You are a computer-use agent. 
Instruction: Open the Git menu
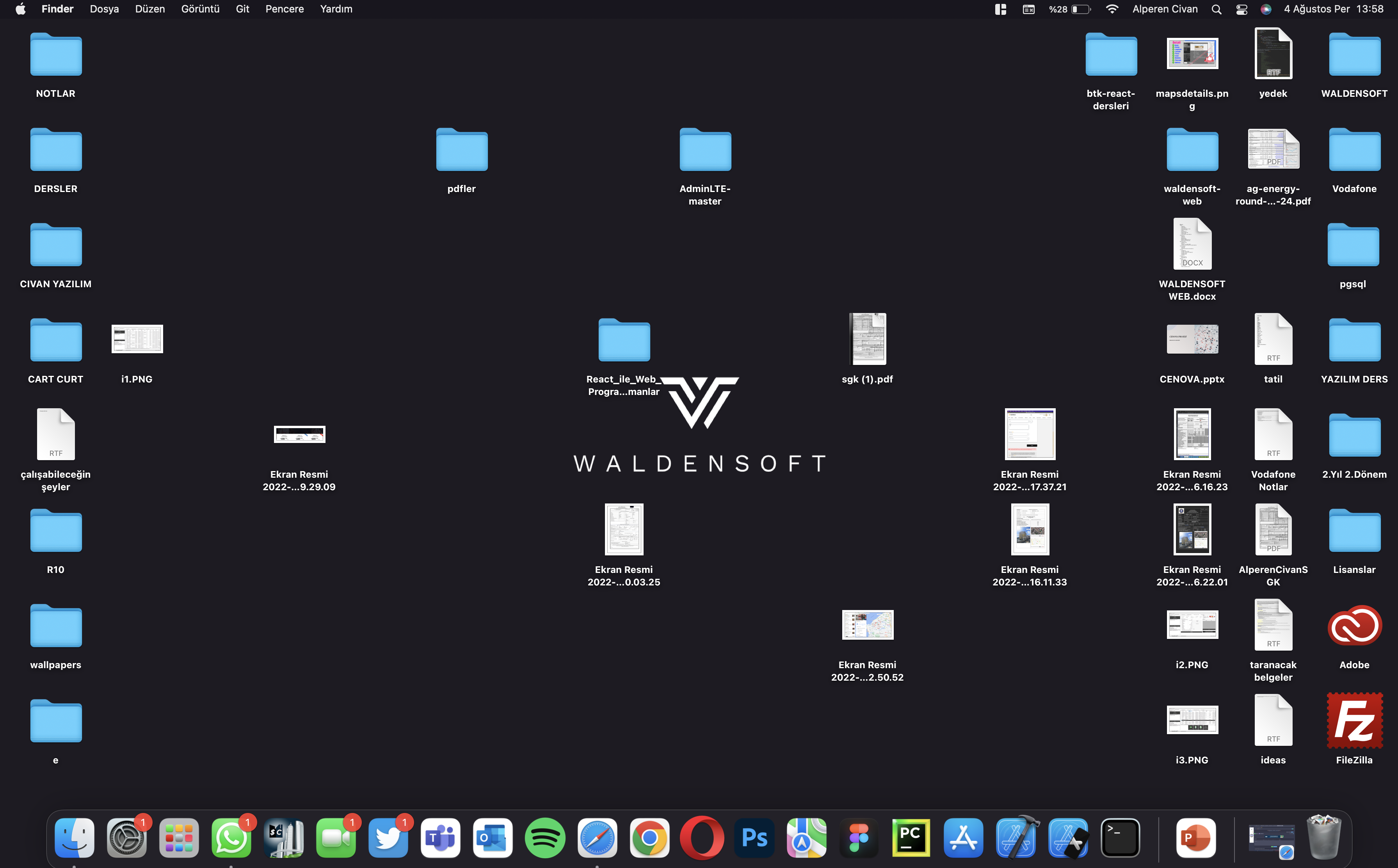point(242,9)
